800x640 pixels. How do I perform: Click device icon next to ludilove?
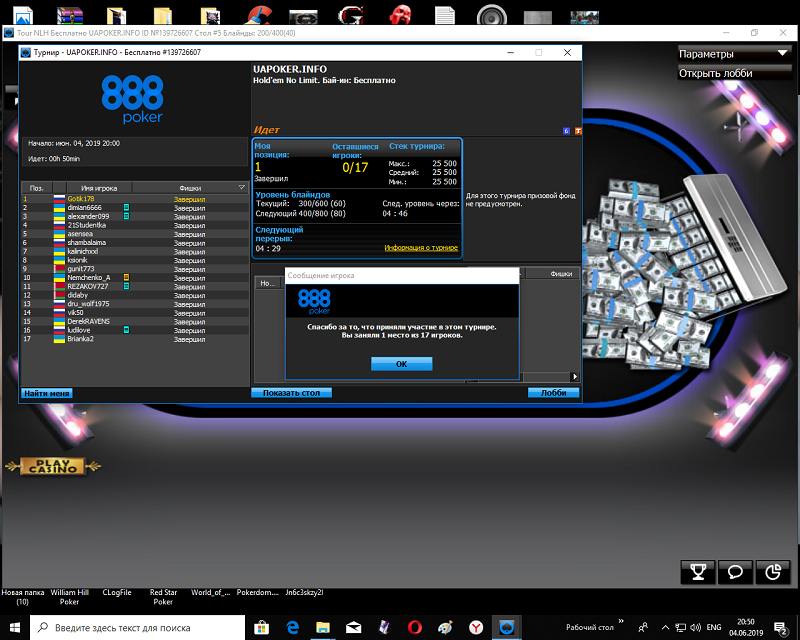(126, 330)
